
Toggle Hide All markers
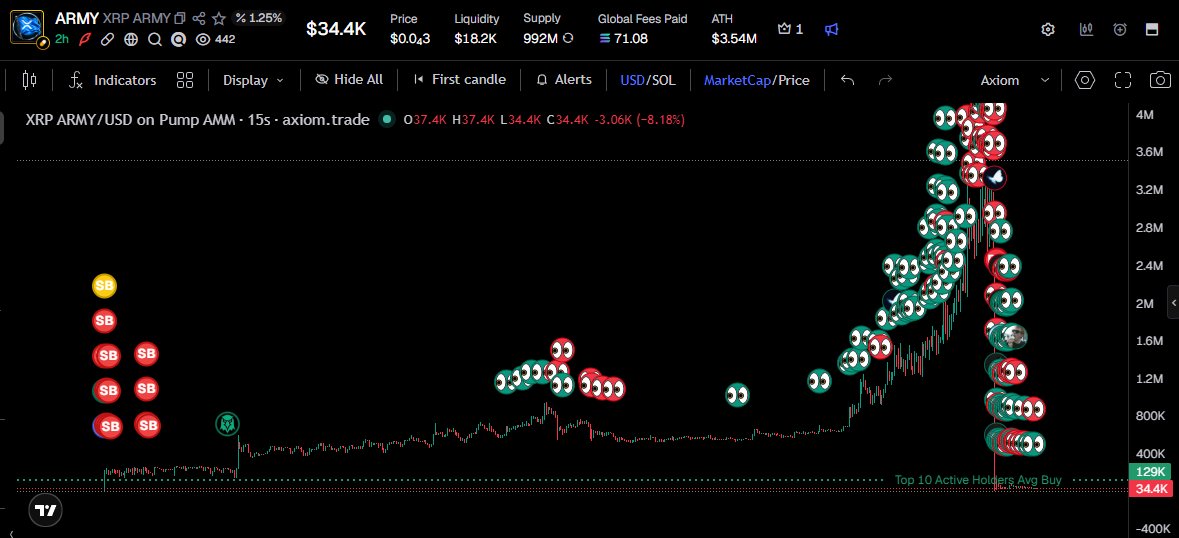coord(349,79)
